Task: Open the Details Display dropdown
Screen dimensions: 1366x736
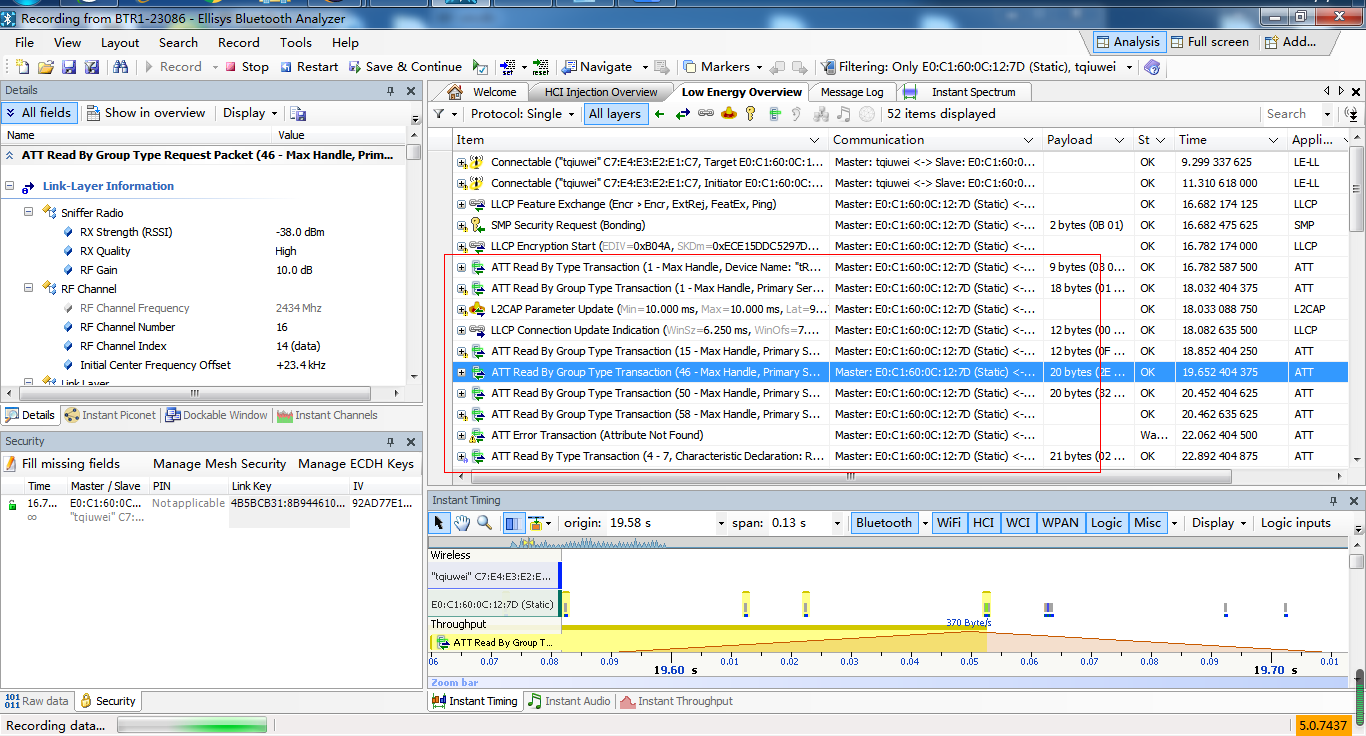Action: tap(250, 113)
